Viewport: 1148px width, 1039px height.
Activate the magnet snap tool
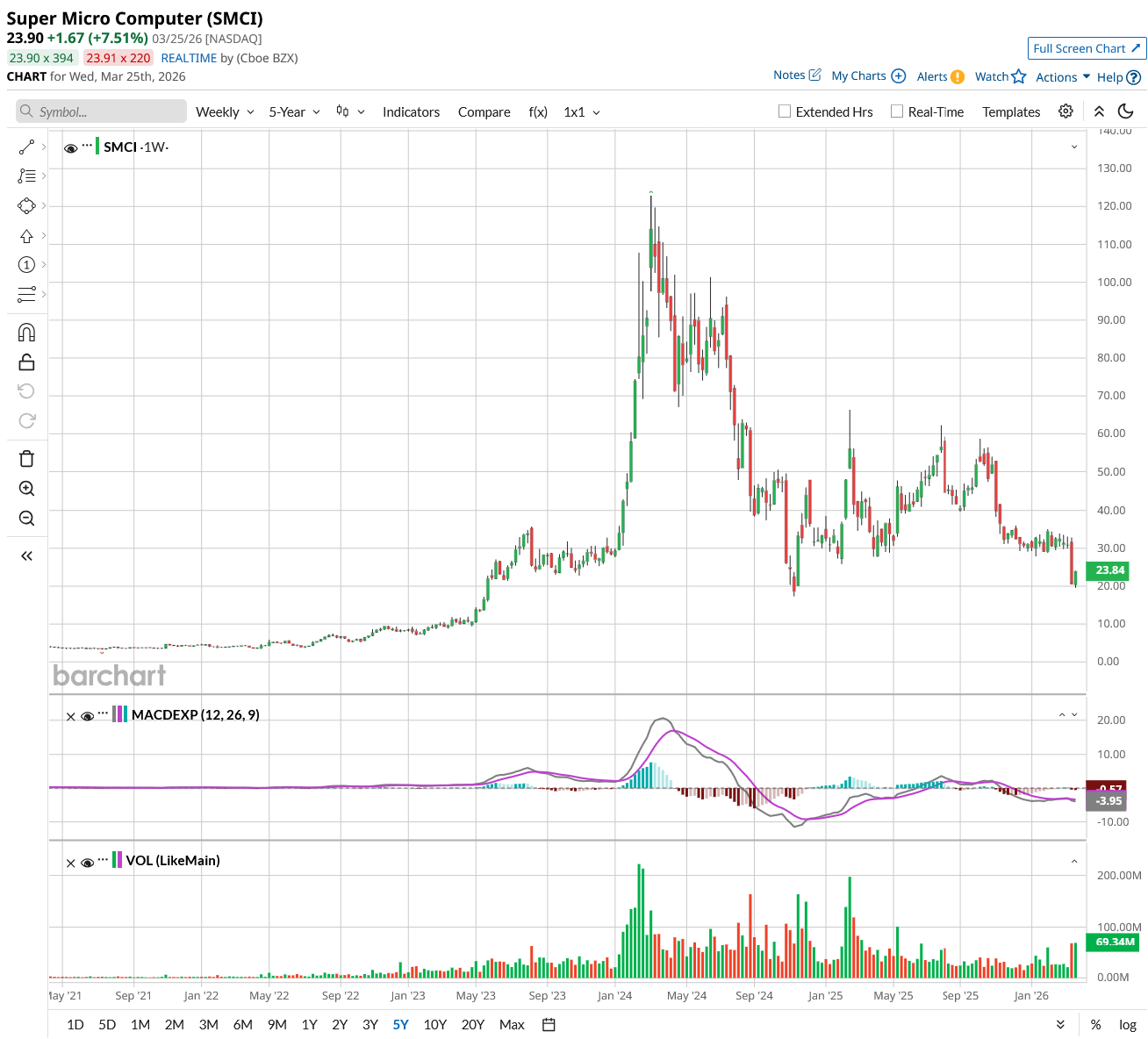[x=26, y=333]
